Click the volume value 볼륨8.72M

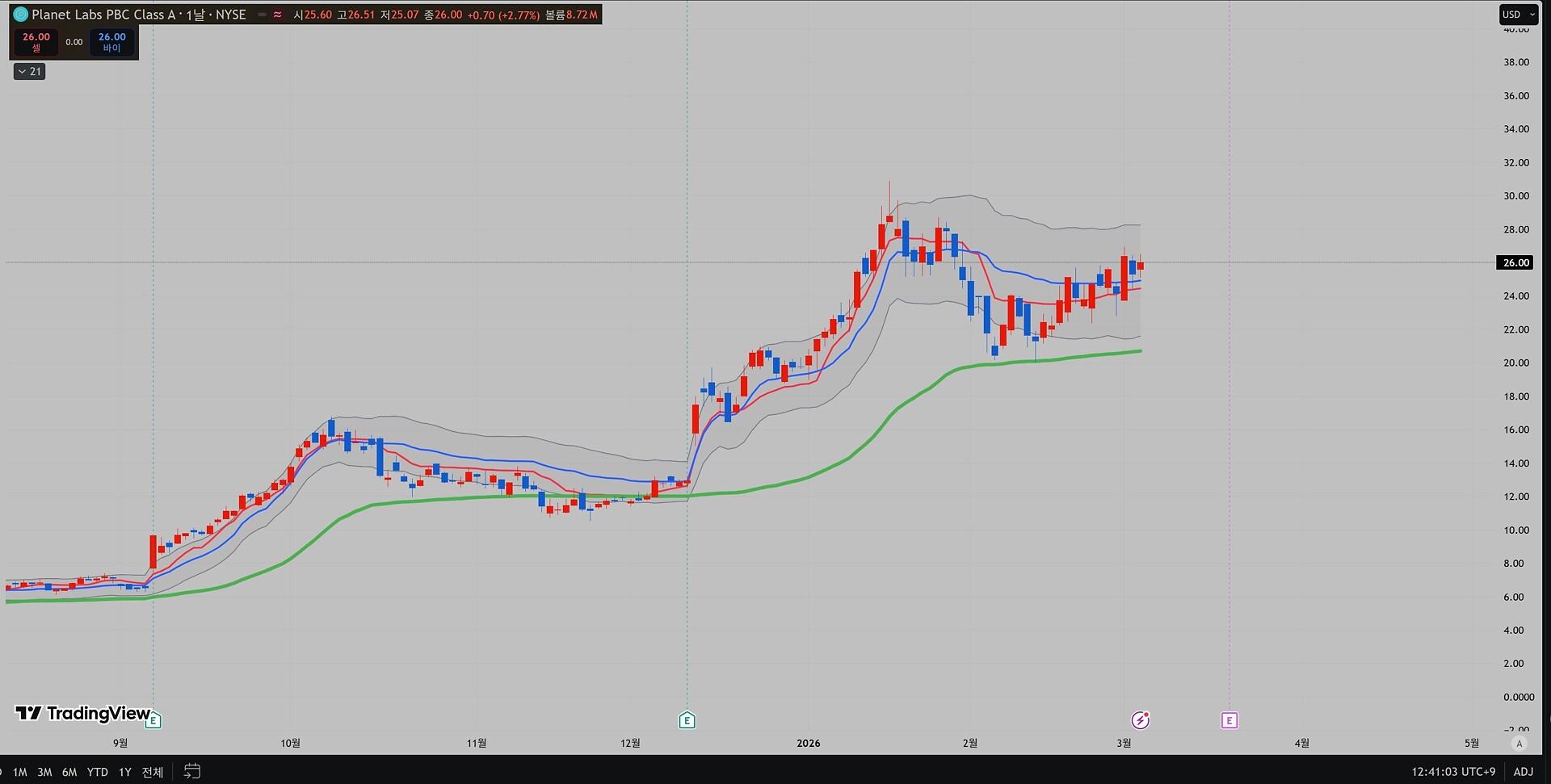pyautogui.click(x=571, y=15)
